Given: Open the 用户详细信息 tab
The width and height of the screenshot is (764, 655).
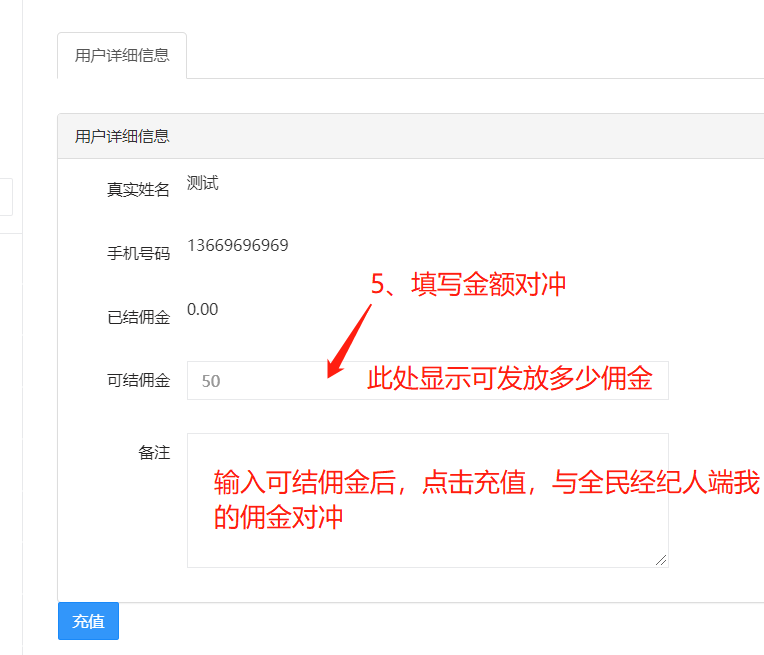Looking at the screenshot, I should [x=122, y=56].
